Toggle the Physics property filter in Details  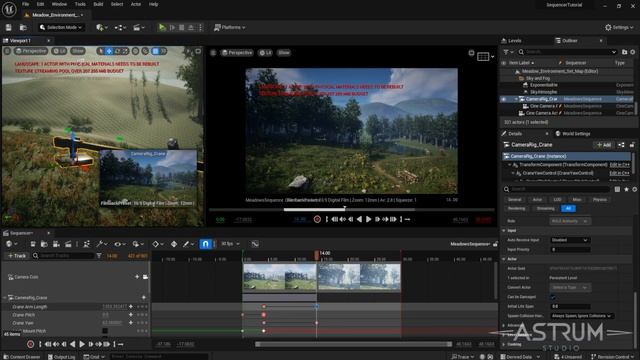coord(600,200)
